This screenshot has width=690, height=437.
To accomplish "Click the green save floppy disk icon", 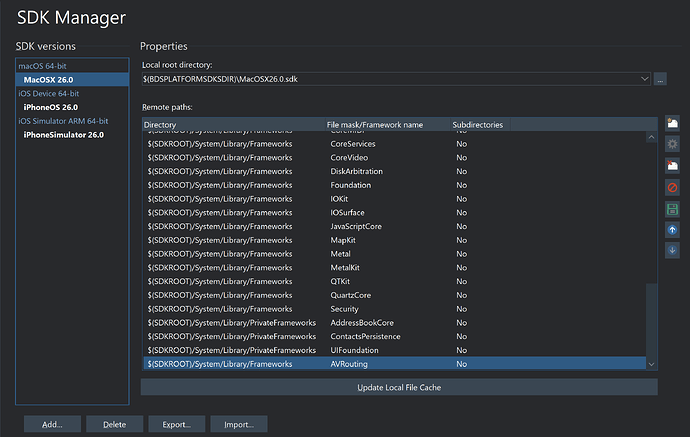I will click(x=672, y=208).
